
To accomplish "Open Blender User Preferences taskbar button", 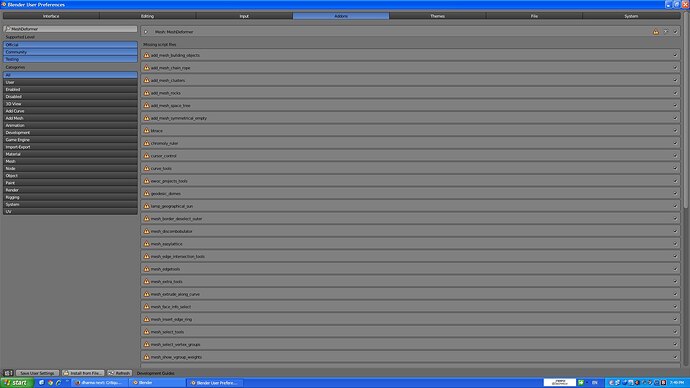I will [215, 383].
